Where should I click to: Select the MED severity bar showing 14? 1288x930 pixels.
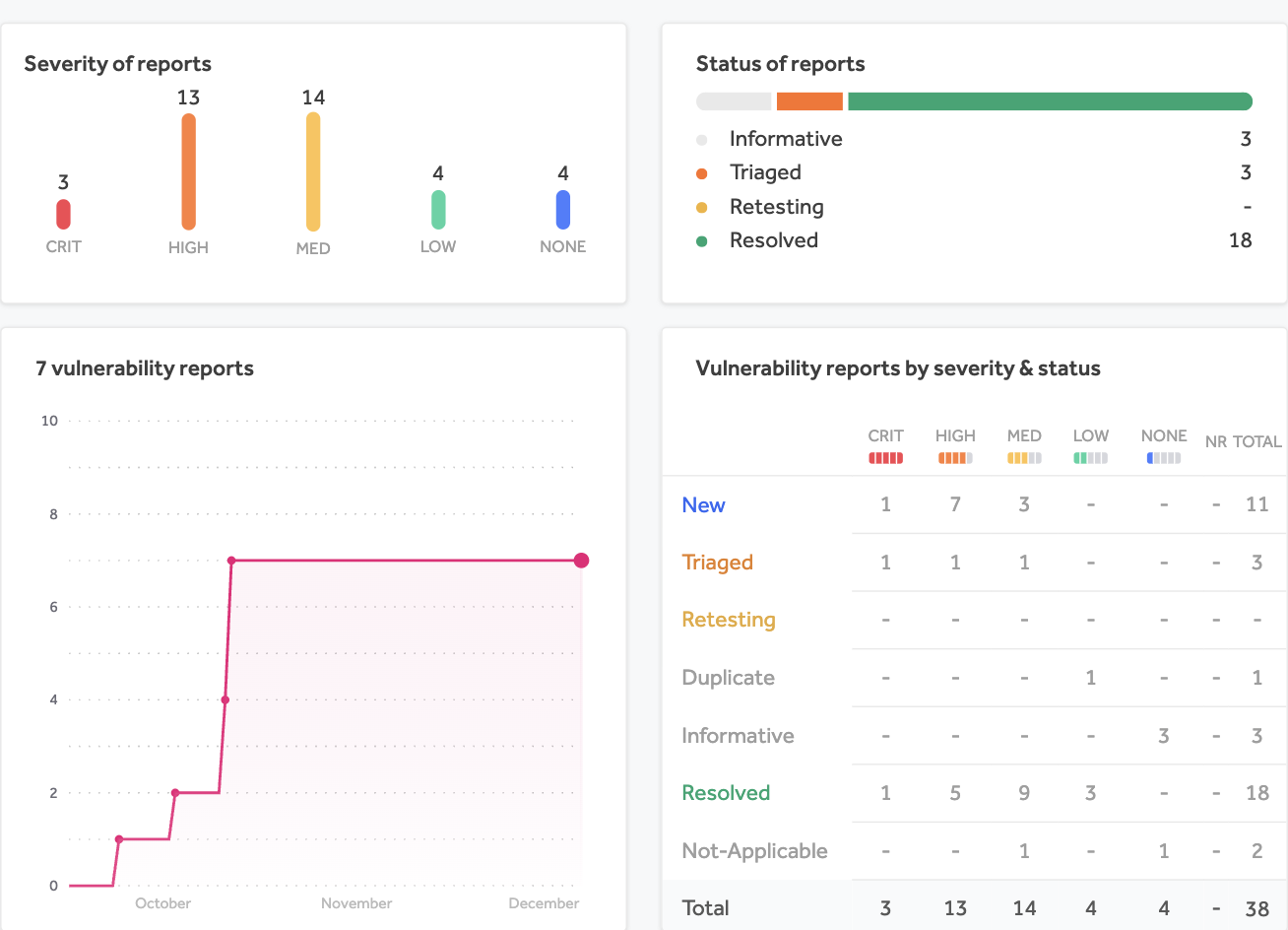tap(313, 169)
